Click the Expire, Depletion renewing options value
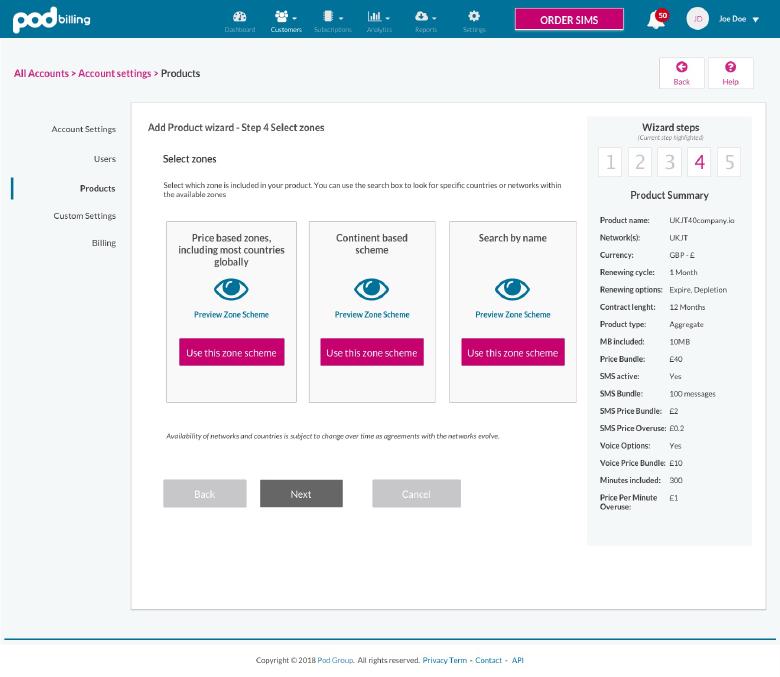The height and width of the screenshot is (677, 780). click(698, 290)
